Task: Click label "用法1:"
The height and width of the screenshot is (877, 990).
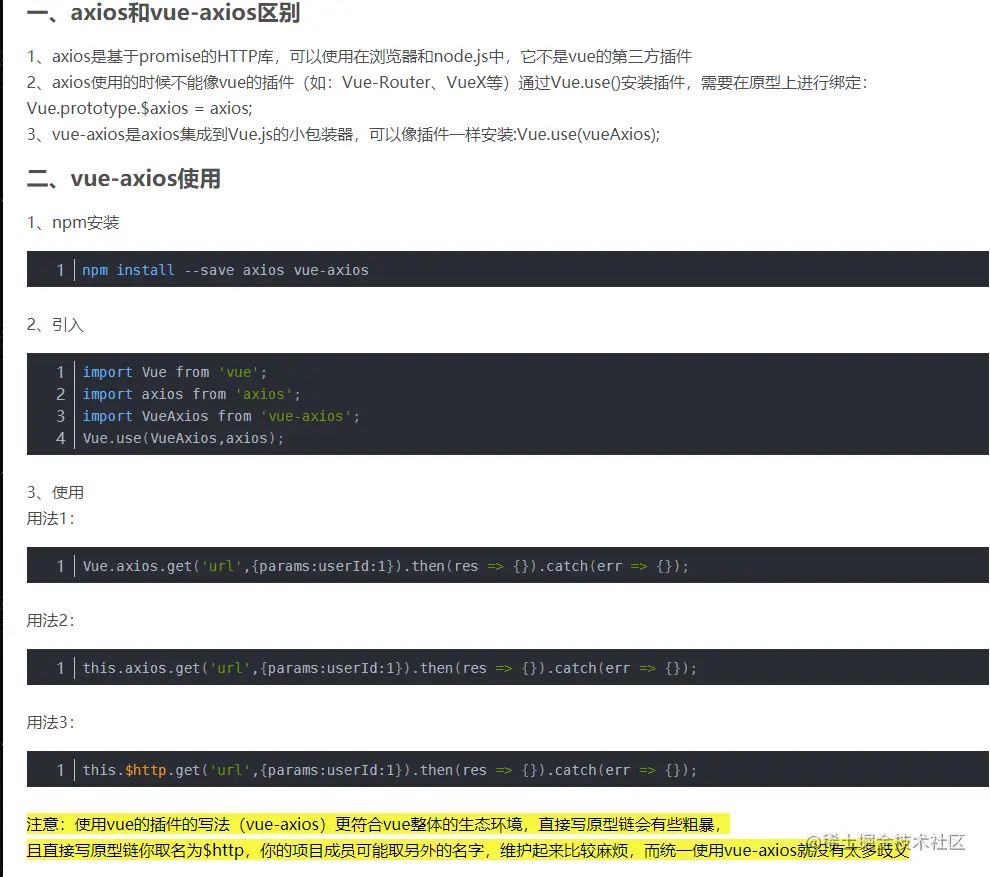Action: (x=51, y=518)
